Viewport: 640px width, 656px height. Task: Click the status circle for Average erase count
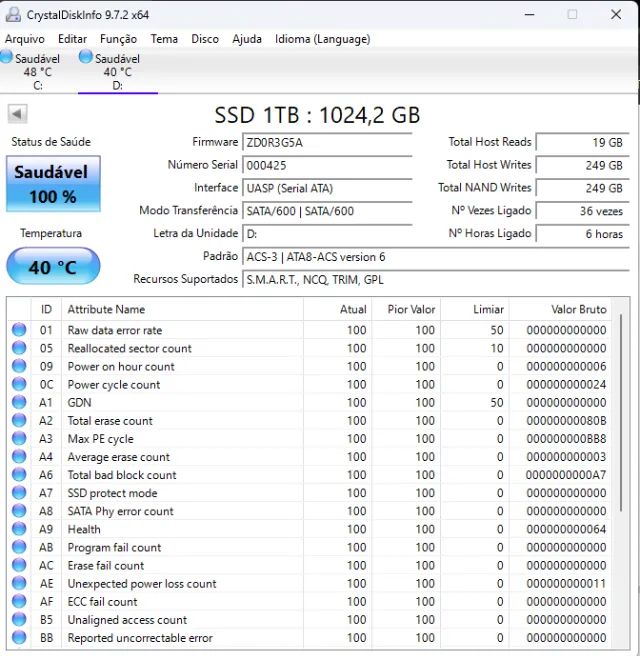(19, 456)
